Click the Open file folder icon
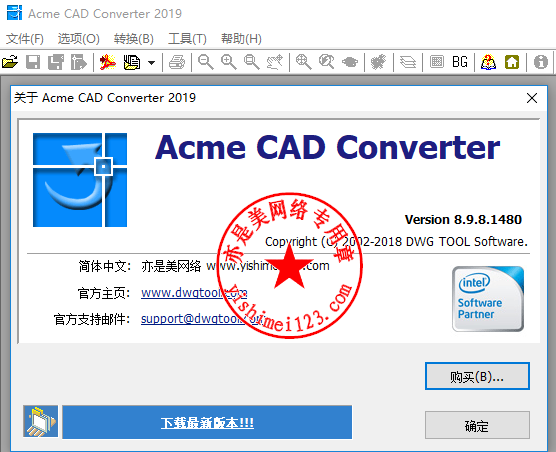 click(x=10, y=62)
